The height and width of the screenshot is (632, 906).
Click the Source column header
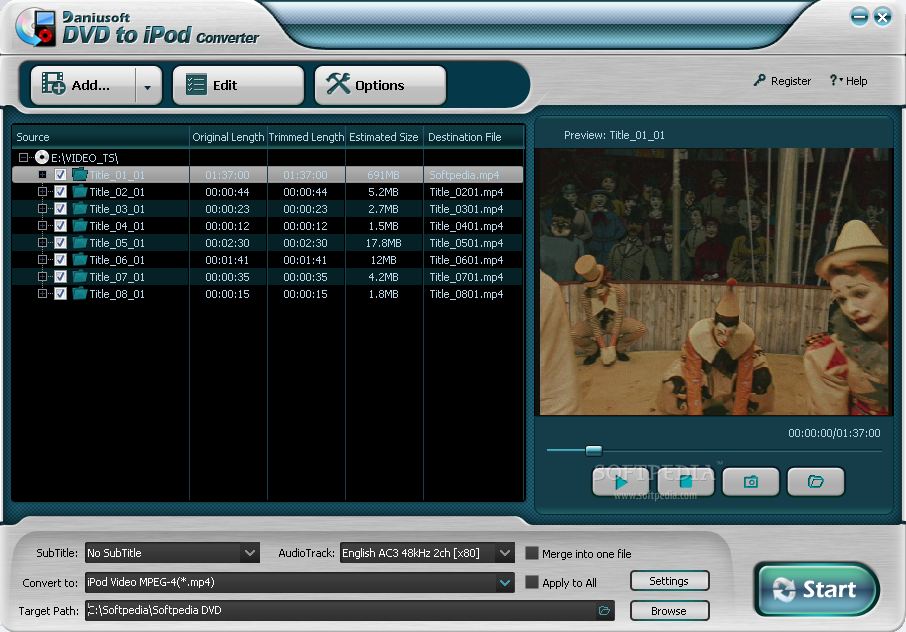click(x=101, y=137)
